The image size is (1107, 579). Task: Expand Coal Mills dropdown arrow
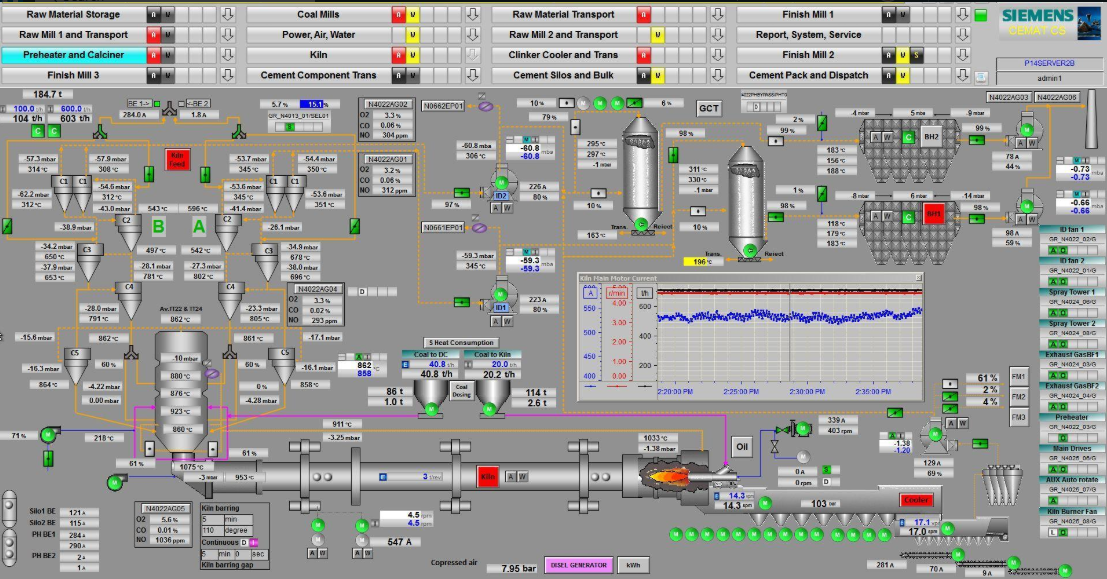pos(473,14)
